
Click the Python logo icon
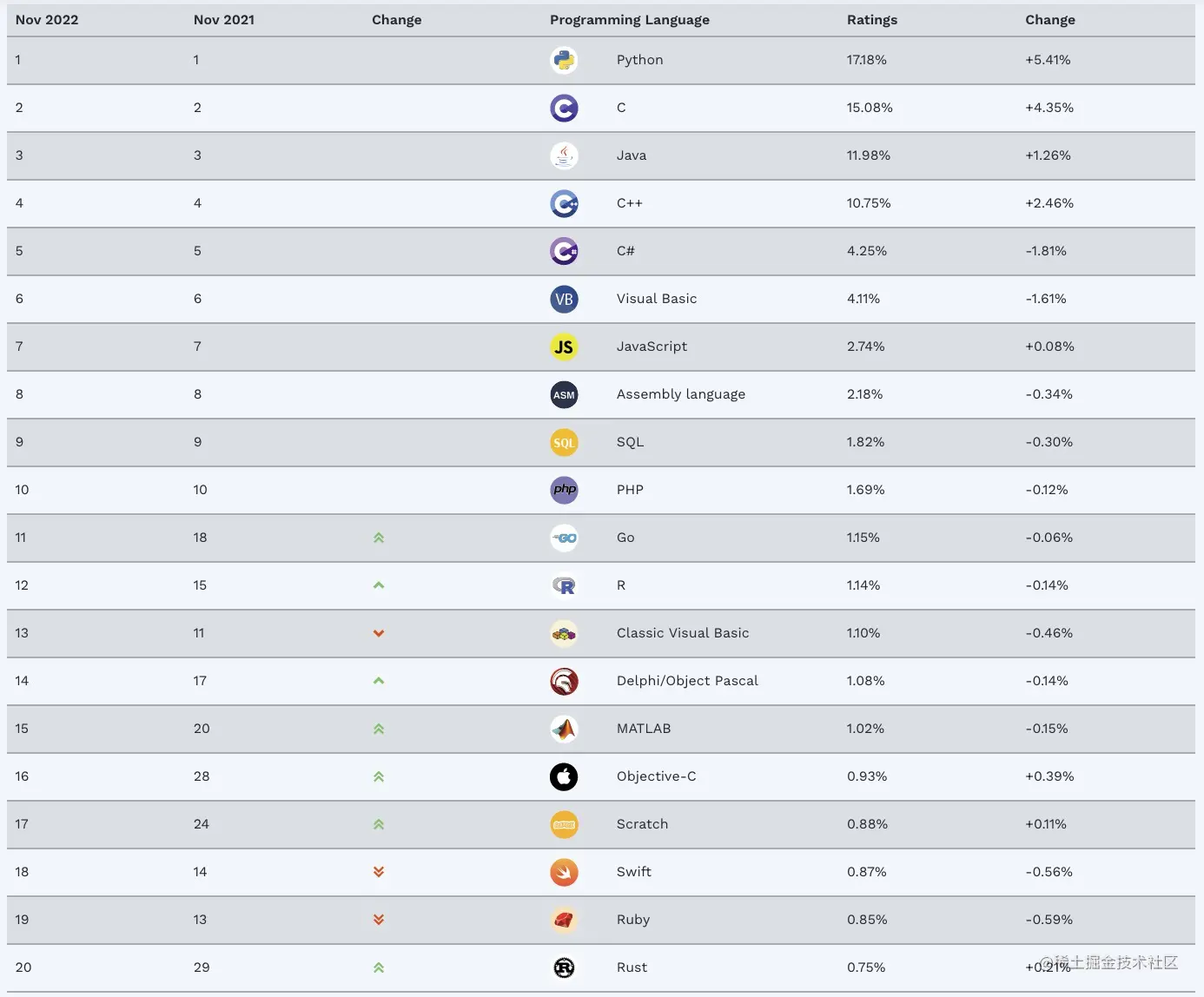point(564,60)
